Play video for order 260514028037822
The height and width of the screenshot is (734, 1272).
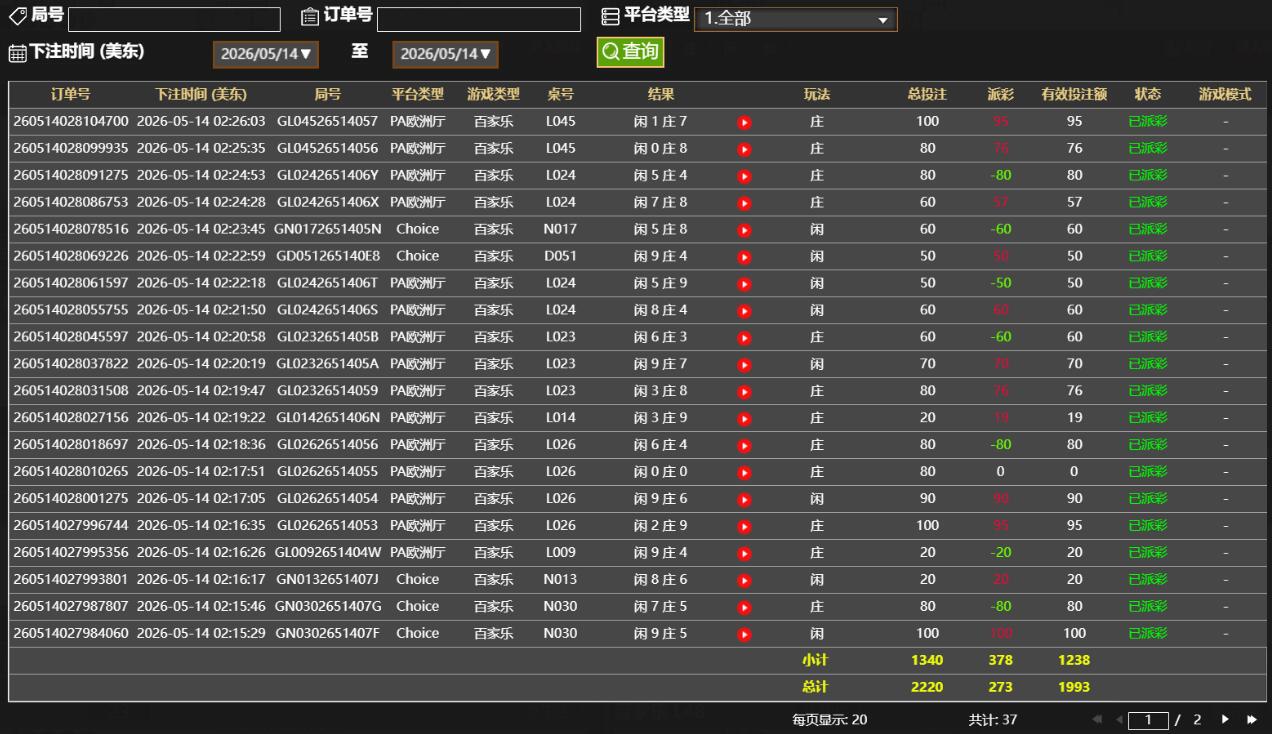(744, 365)
